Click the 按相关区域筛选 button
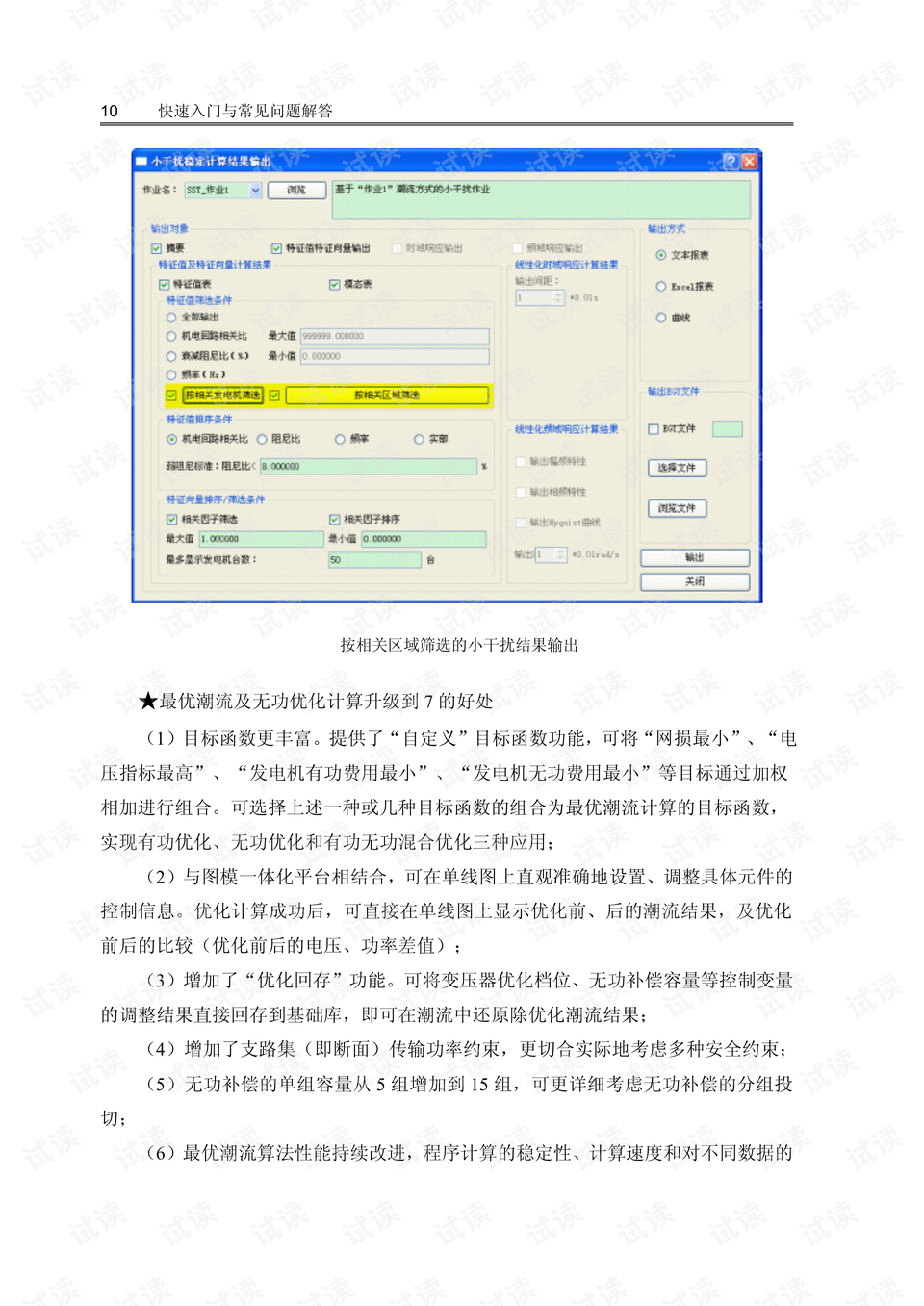This screenshot has height=1306, width=924. (x=387, y=396)
